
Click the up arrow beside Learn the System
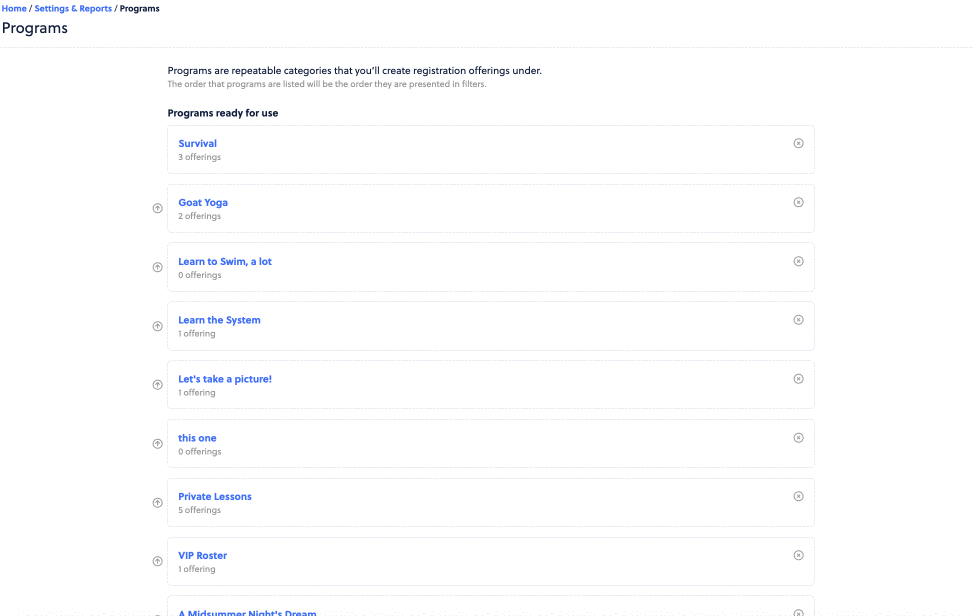(x=158, y=326)
